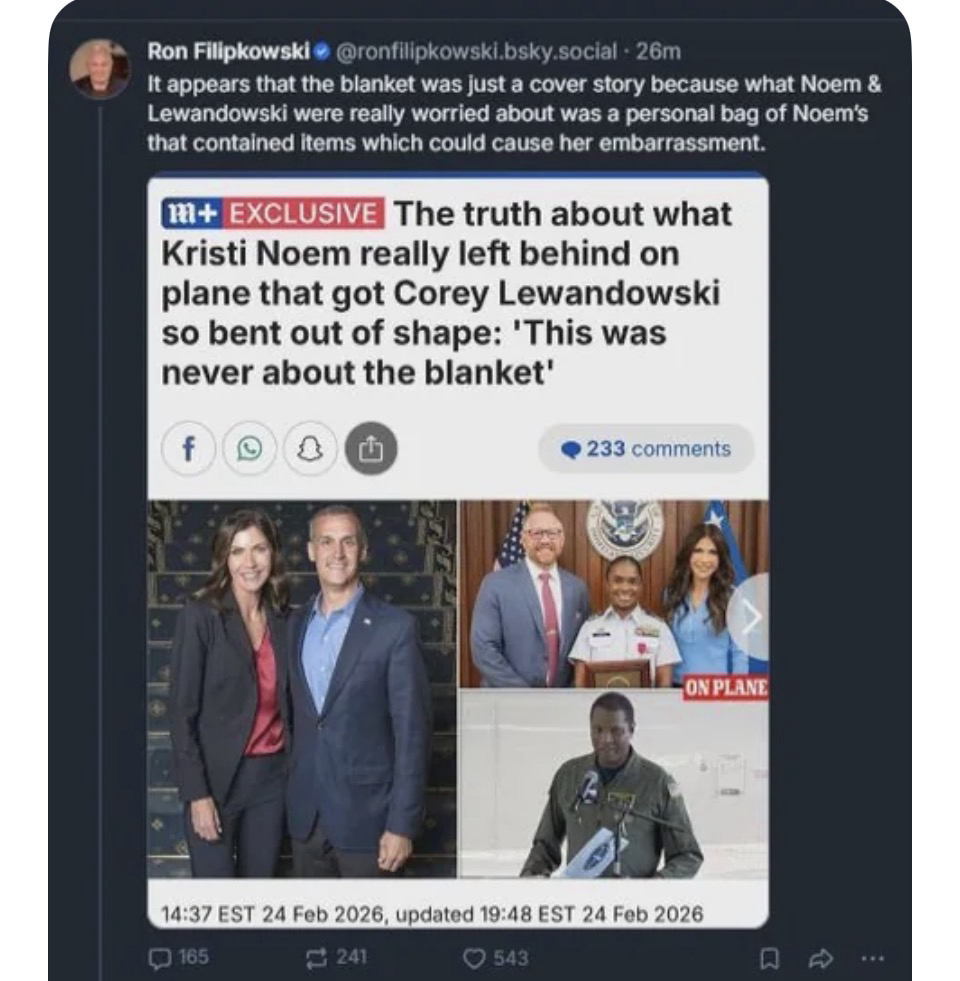The height and width of the screenshot is (981, 960).
Task: Open the three-dot more options menu
Action: (873, 958)
